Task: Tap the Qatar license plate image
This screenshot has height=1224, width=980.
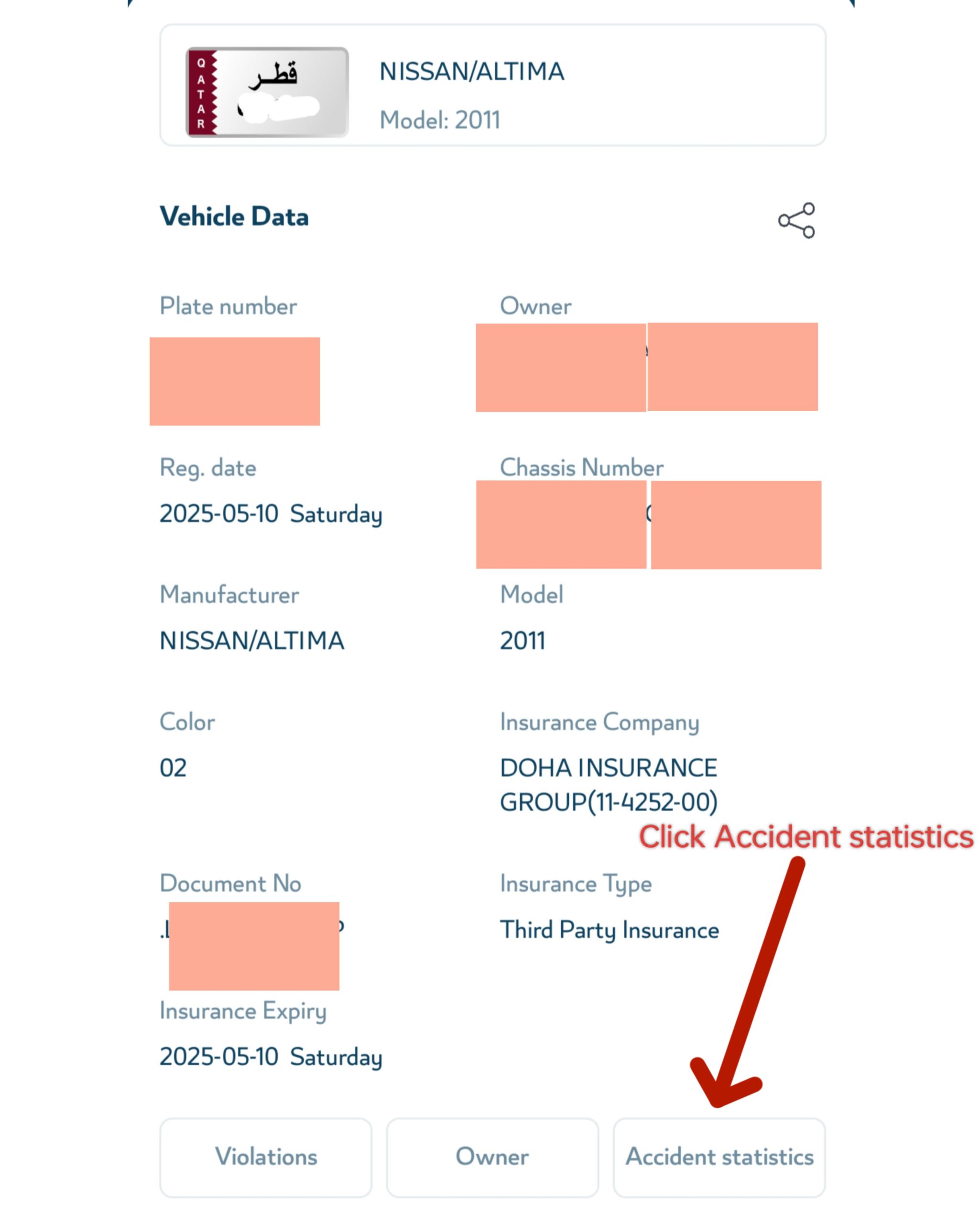Action: coord(267,92)
